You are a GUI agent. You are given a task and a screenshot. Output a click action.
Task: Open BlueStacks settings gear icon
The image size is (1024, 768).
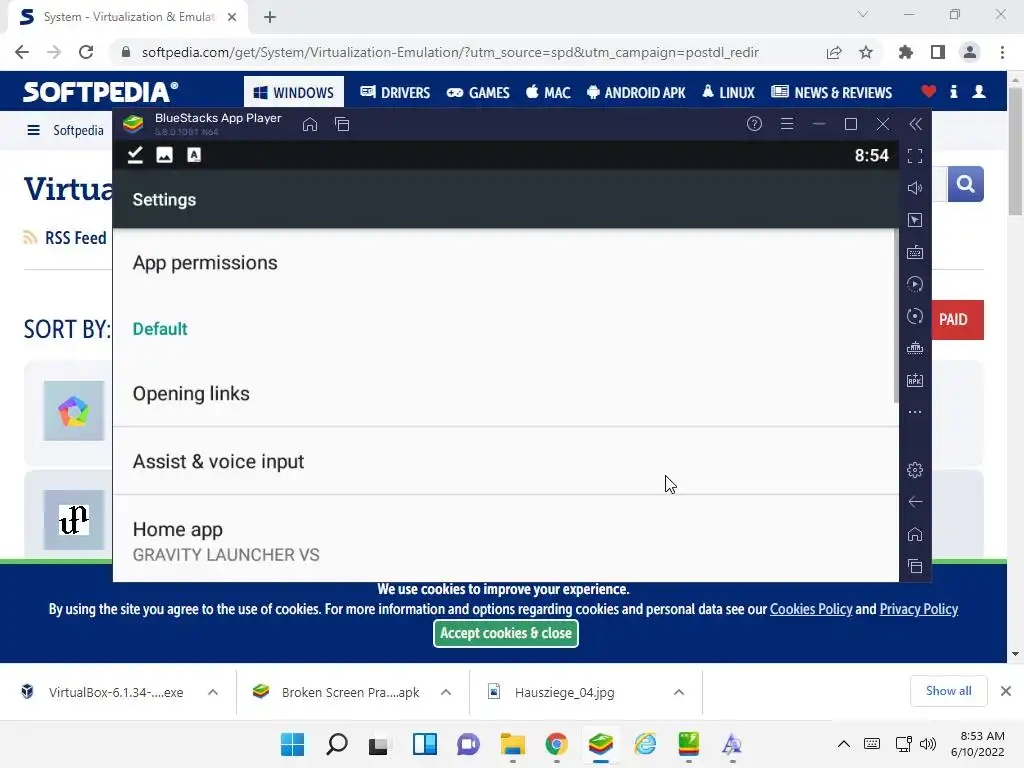(915, 470)
